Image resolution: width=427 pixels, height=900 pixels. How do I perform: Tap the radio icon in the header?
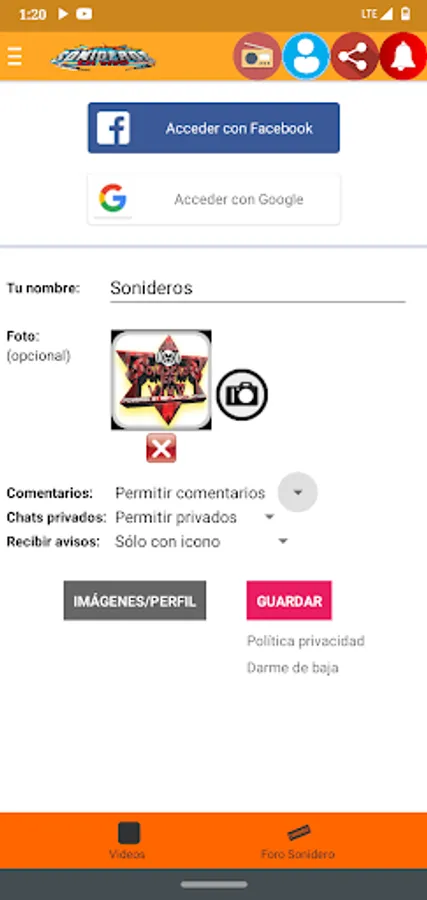pyautogui.click(x=257, y=56)
